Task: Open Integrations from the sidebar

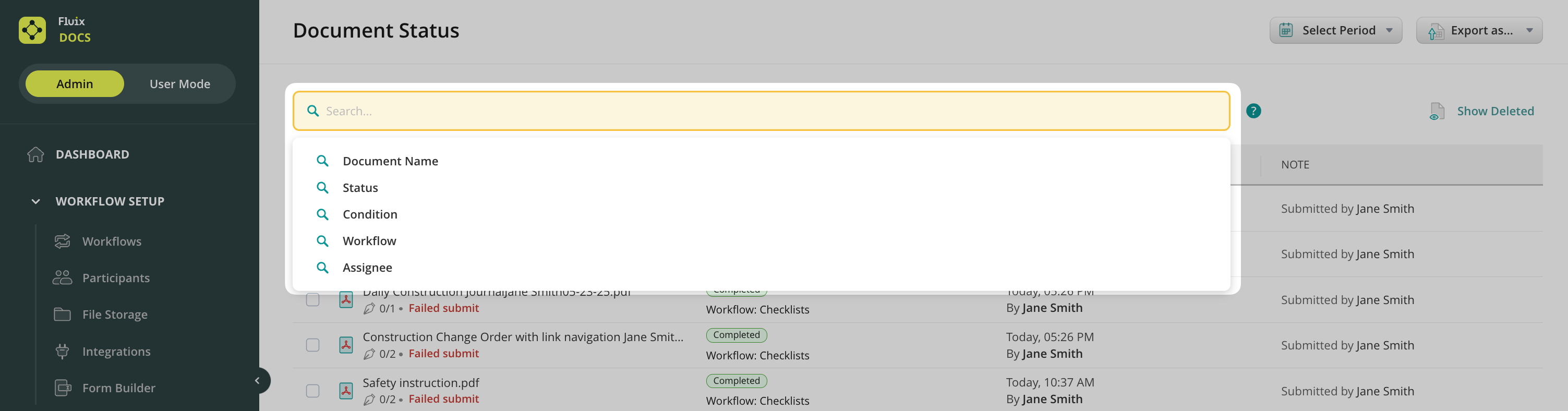Action: [x=116, y=352]
